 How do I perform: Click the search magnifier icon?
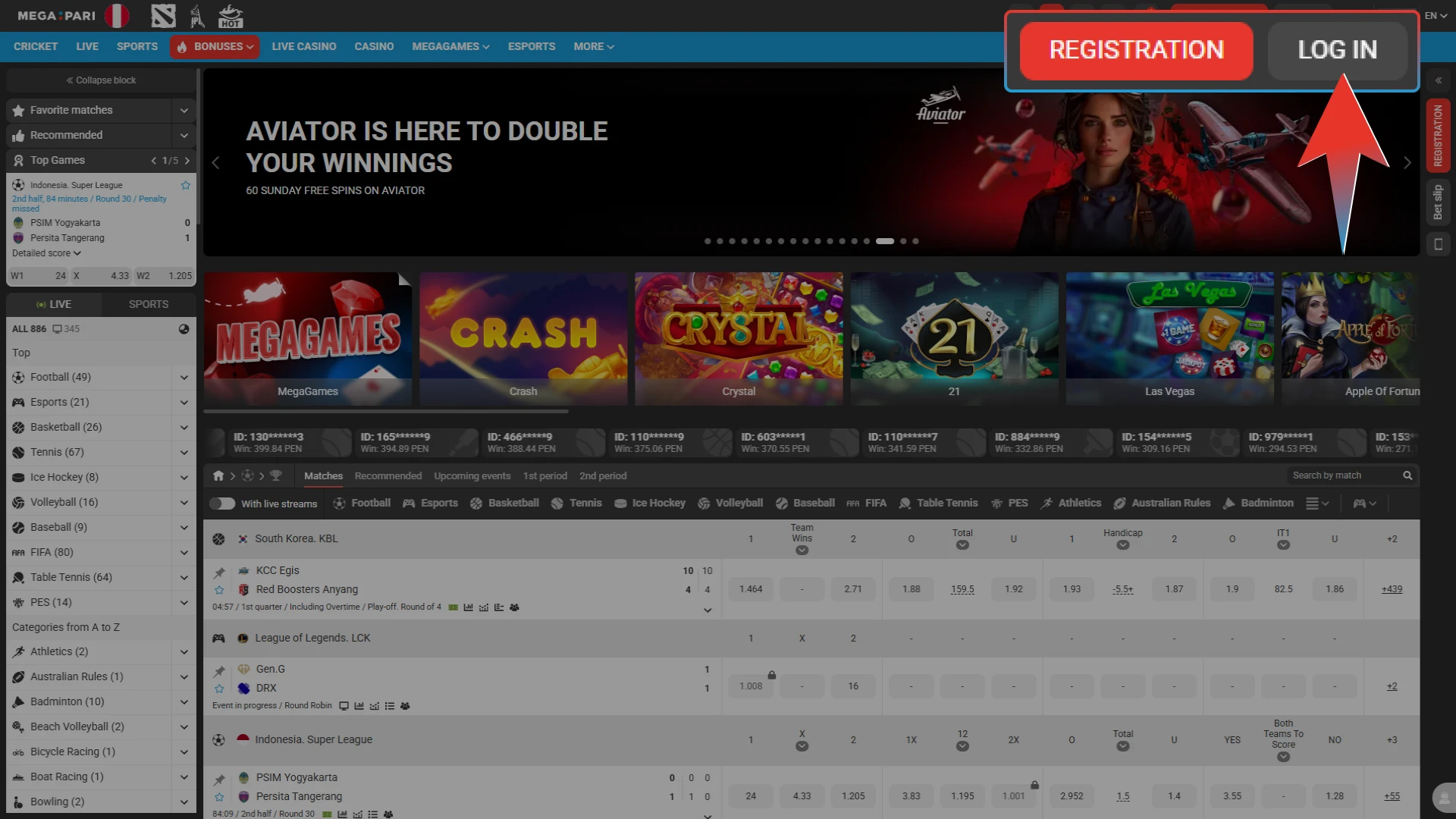[1407, 475]
